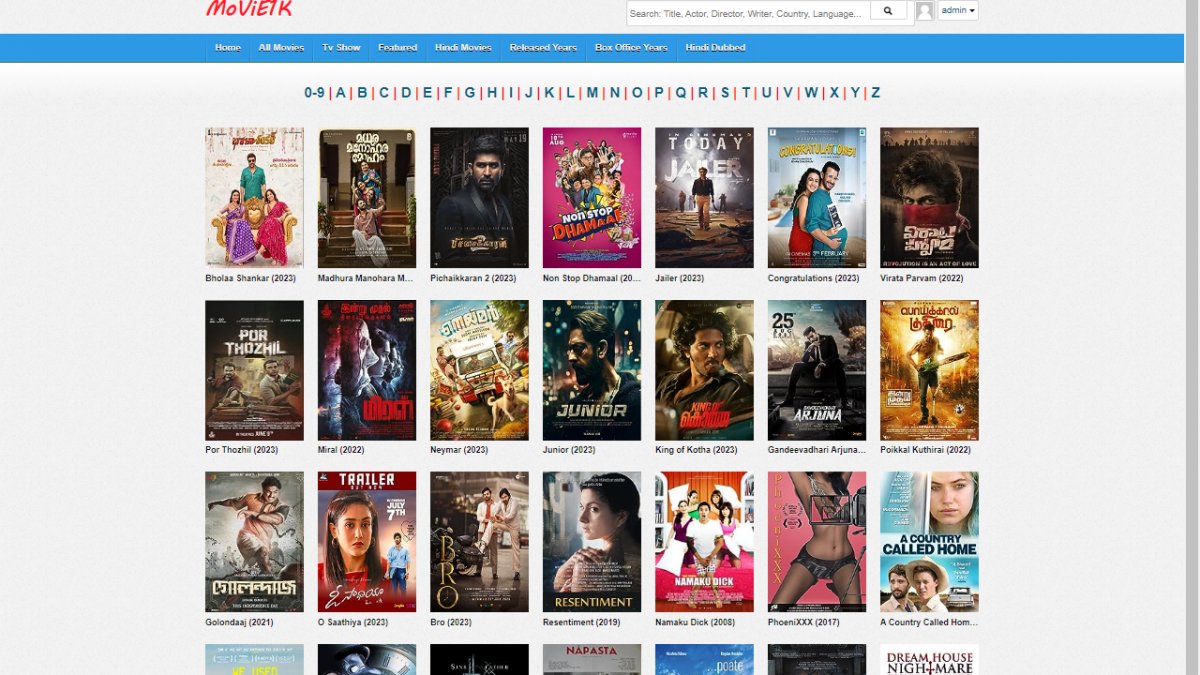Click the Resentiment (2019) title text

point(581,622)
